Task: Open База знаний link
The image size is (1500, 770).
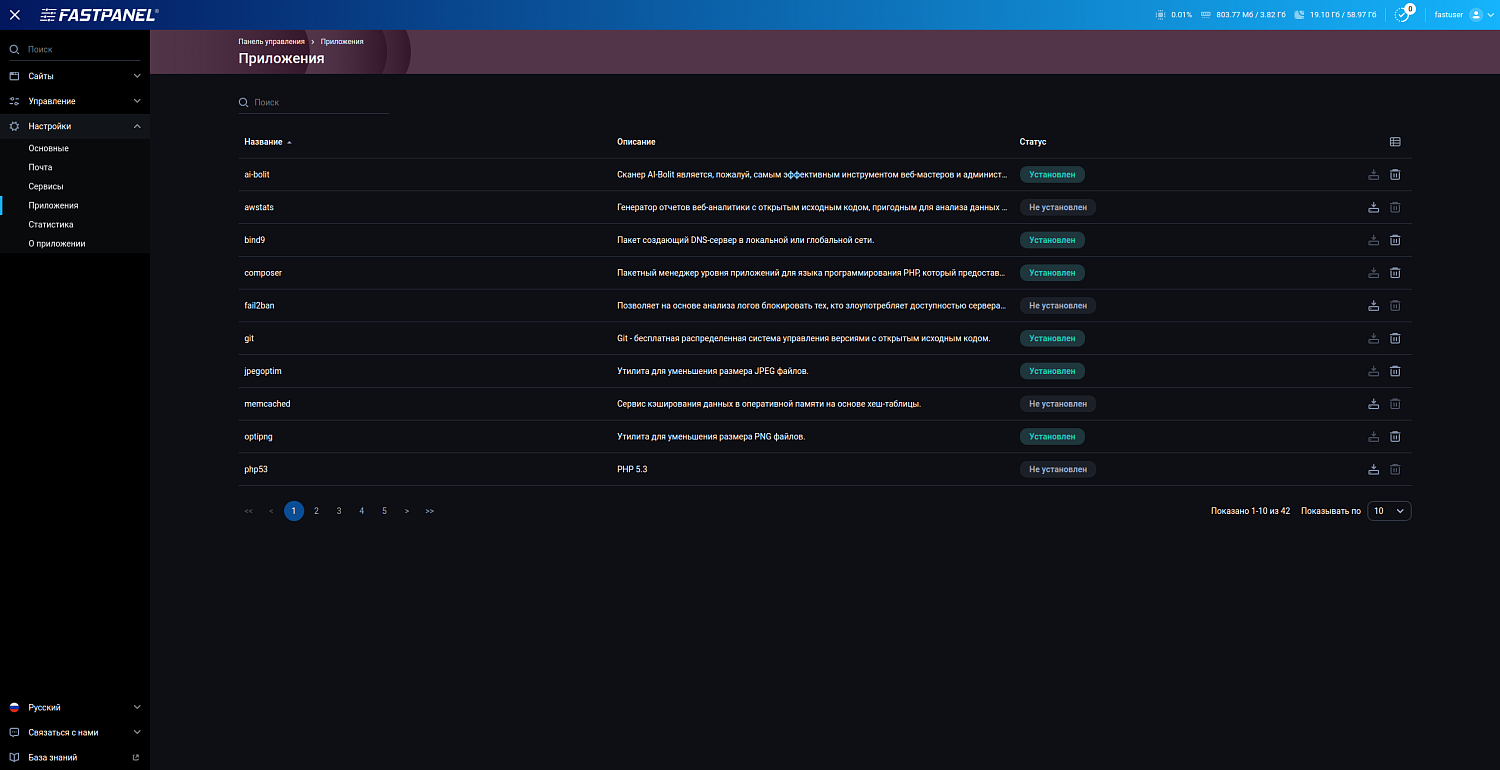Action: (x=75, y=757)
